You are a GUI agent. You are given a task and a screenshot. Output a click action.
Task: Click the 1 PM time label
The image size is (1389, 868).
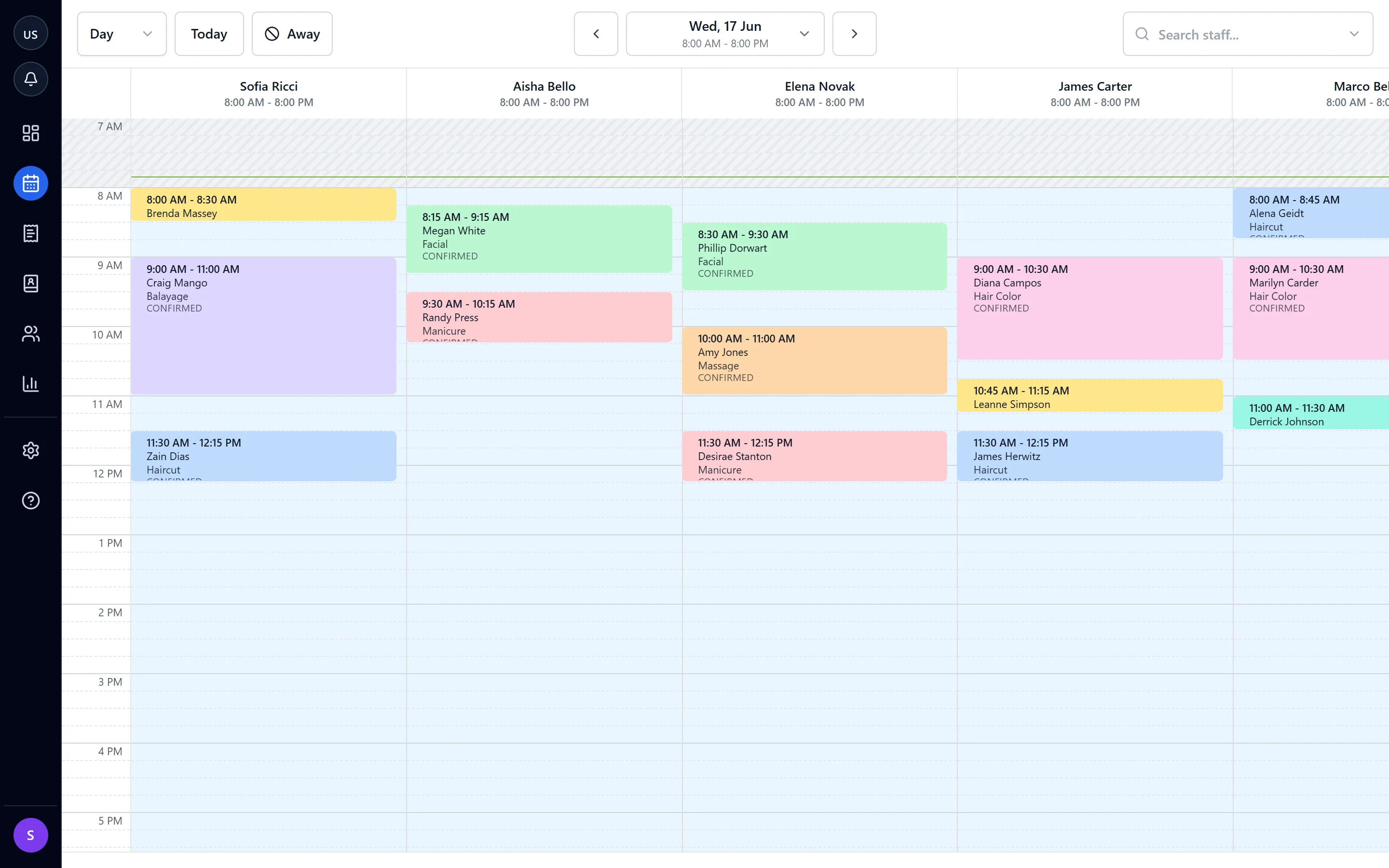pyautogui.click(x=110, y=543)
